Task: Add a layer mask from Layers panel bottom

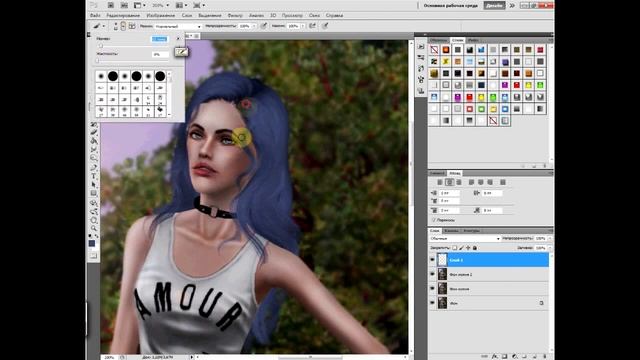Action: point(504,356)
